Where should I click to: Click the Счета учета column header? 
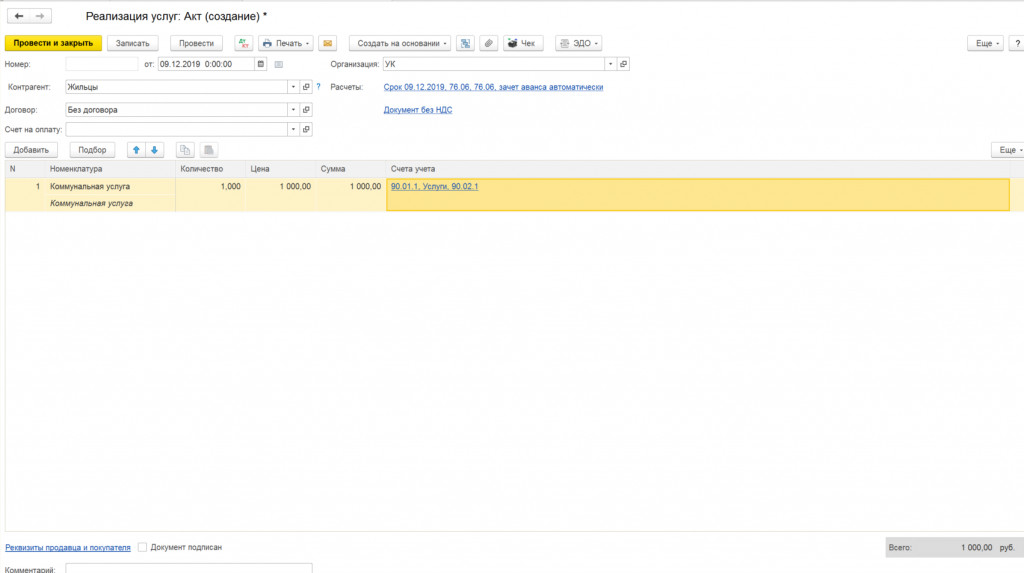[x=697, y=169]
